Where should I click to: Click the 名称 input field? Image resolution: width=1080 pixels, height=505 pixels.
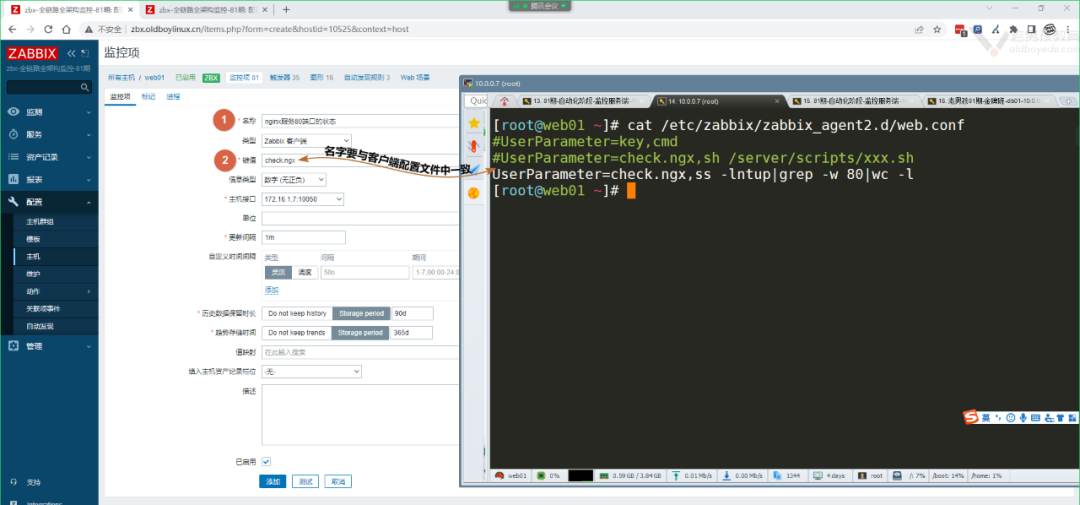[360, 120]
